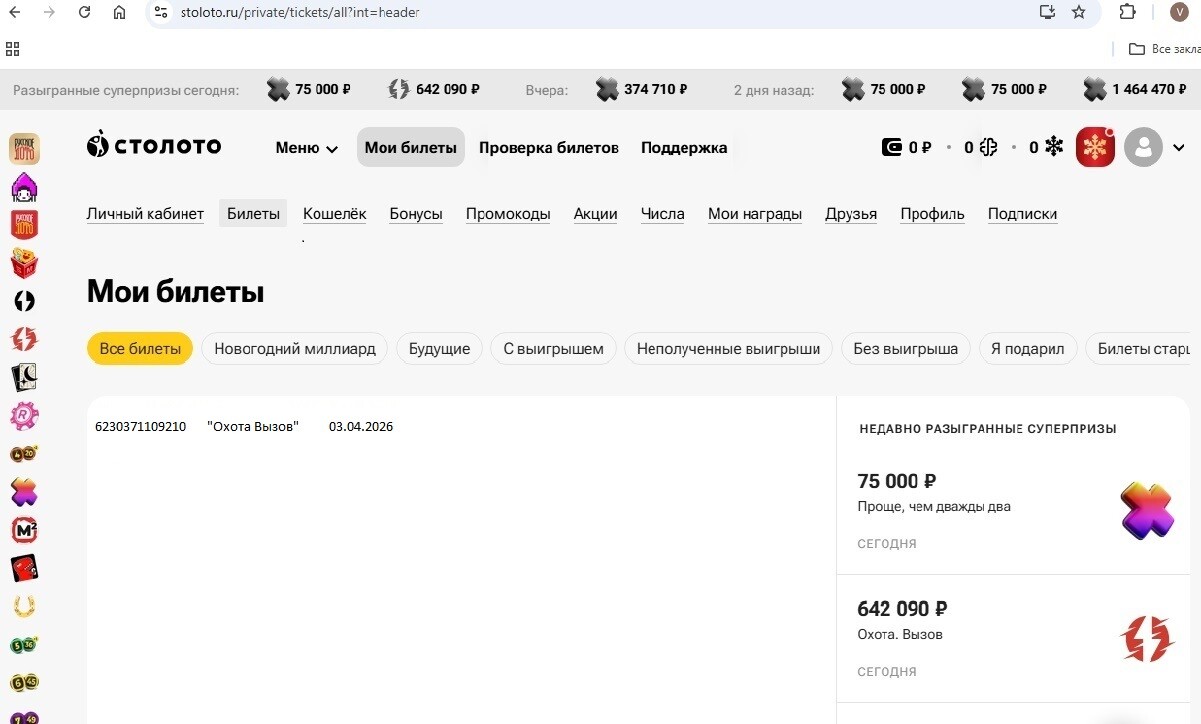Click the browser back arrow
The height and width of the screenshot is (724, 1201).
tap(14, 12)
